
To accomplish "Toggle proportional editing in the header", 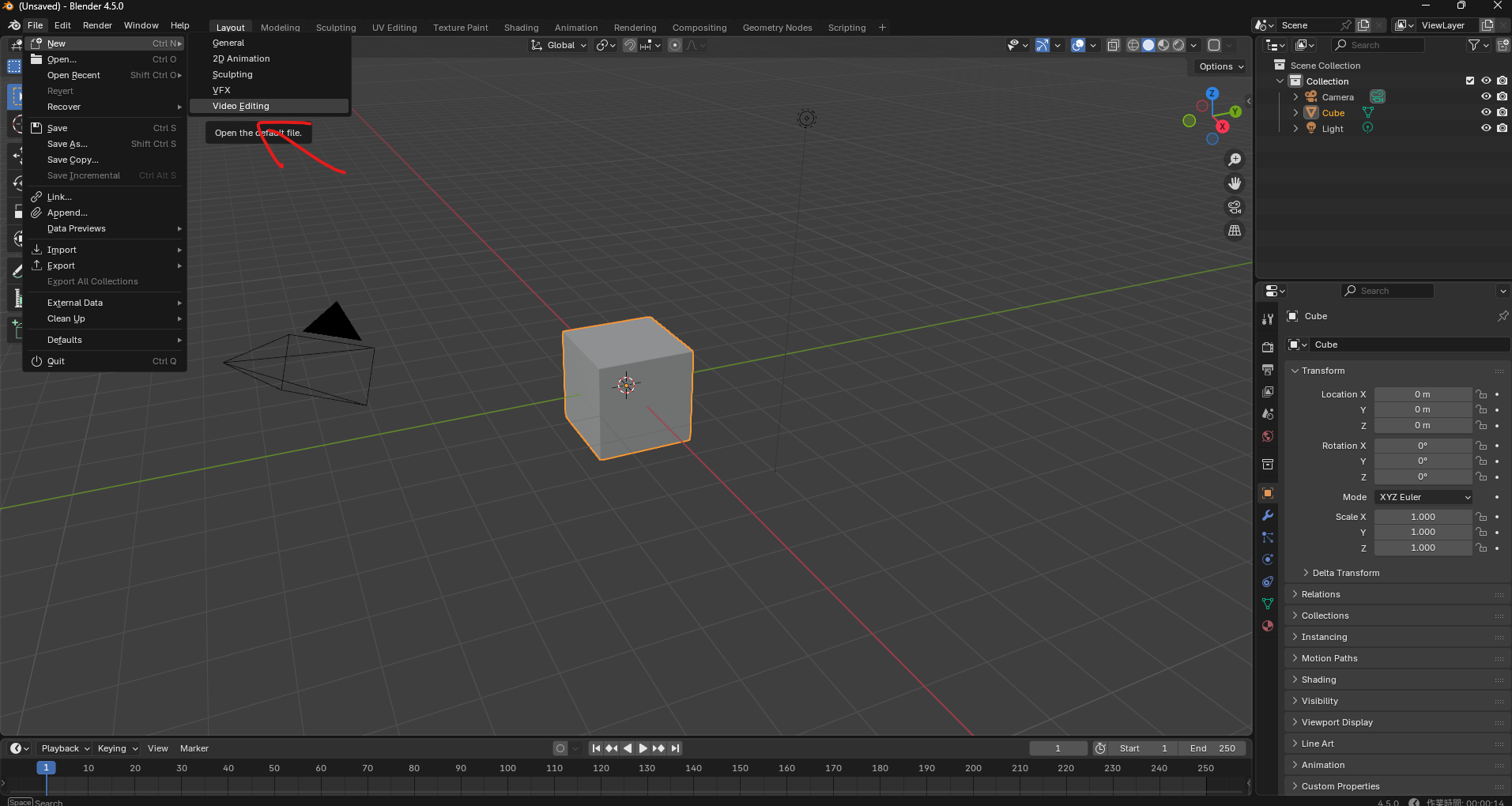I will pyautogui.click(x=674, y=45).
